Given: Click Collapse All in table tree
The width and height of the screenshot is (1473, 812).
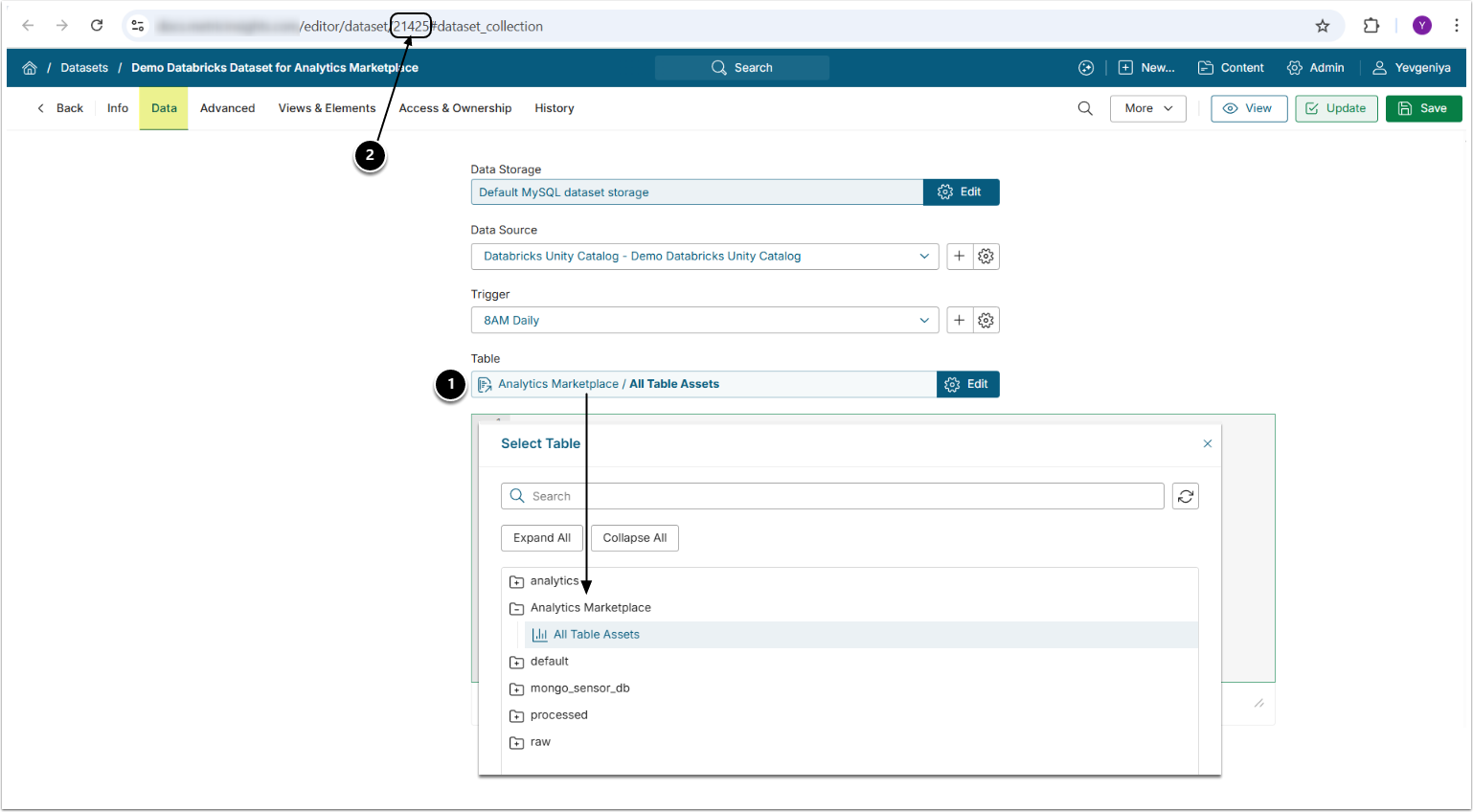Looking at the screenshot, I should coord(635,538).
